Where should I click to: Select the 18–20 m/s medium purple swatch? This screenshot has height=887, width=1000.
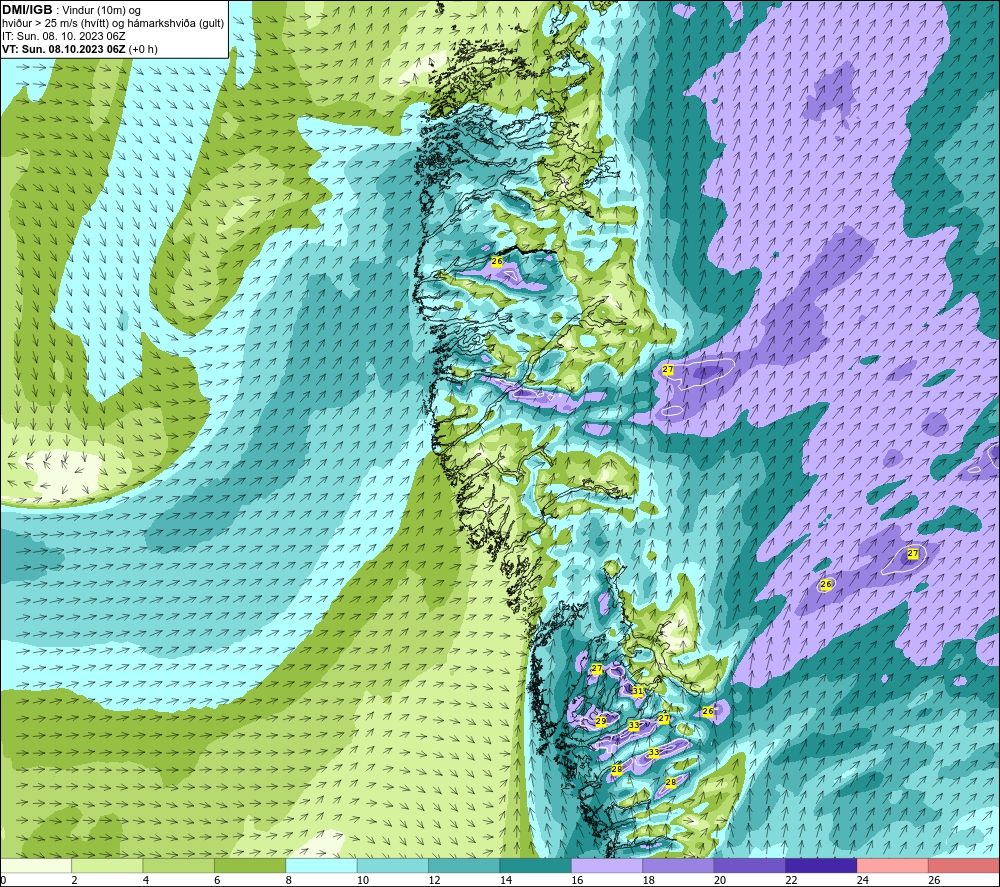tap(679, 865)
